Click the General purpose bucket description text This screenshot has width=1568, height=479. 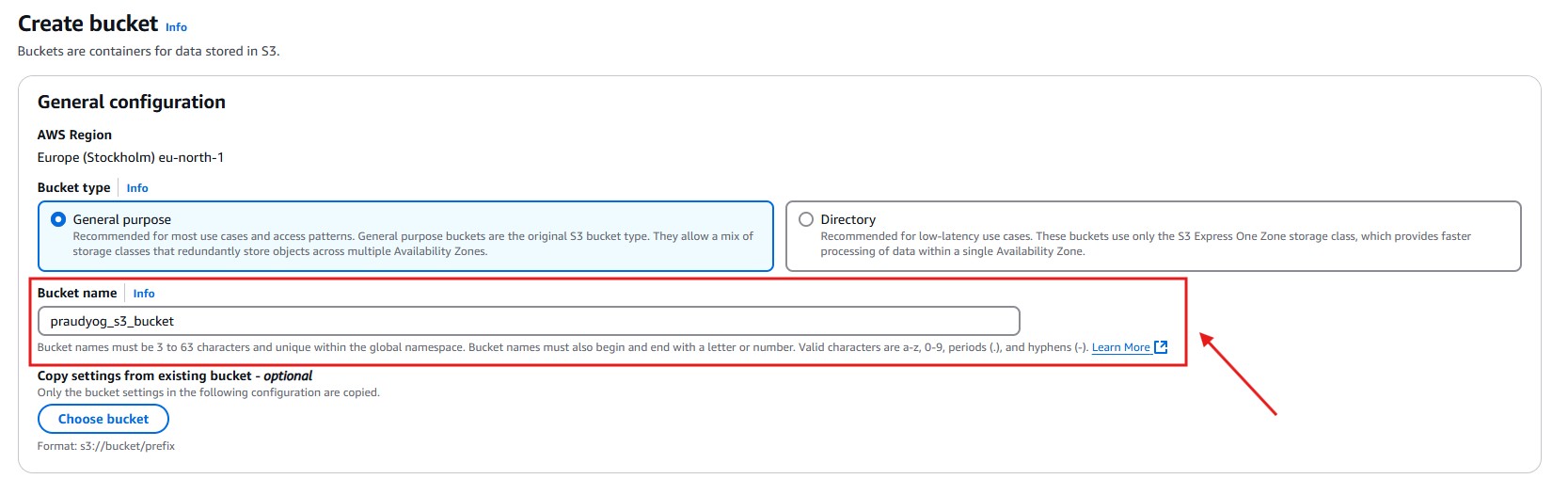pos(412,244)
